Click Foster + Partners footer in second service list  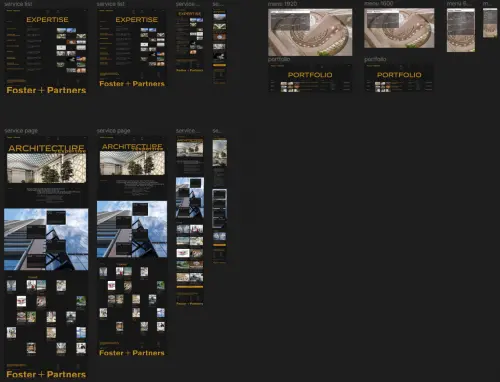(x=132, y=84)
